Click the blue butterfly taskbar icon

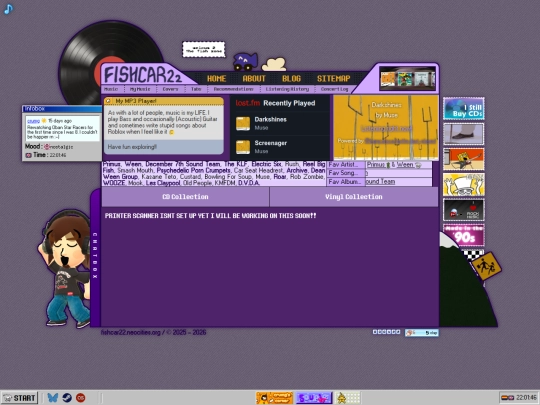(52, 398)
